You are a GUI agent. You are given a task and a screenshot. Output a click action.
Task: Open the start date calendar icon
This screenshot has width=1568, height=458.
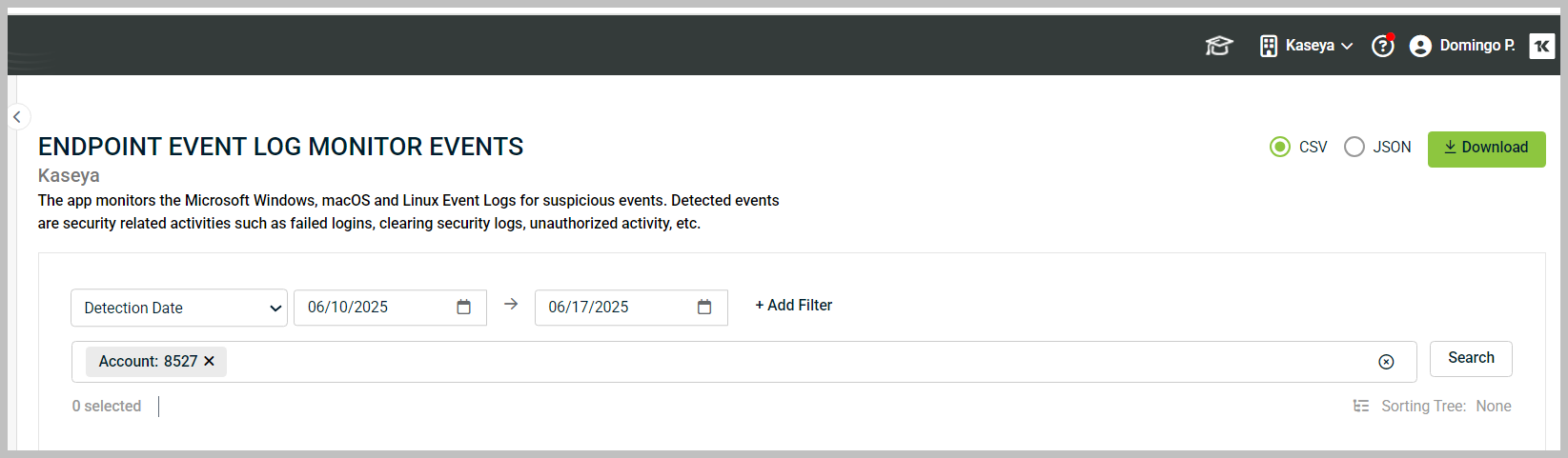(x=463, y=307)
